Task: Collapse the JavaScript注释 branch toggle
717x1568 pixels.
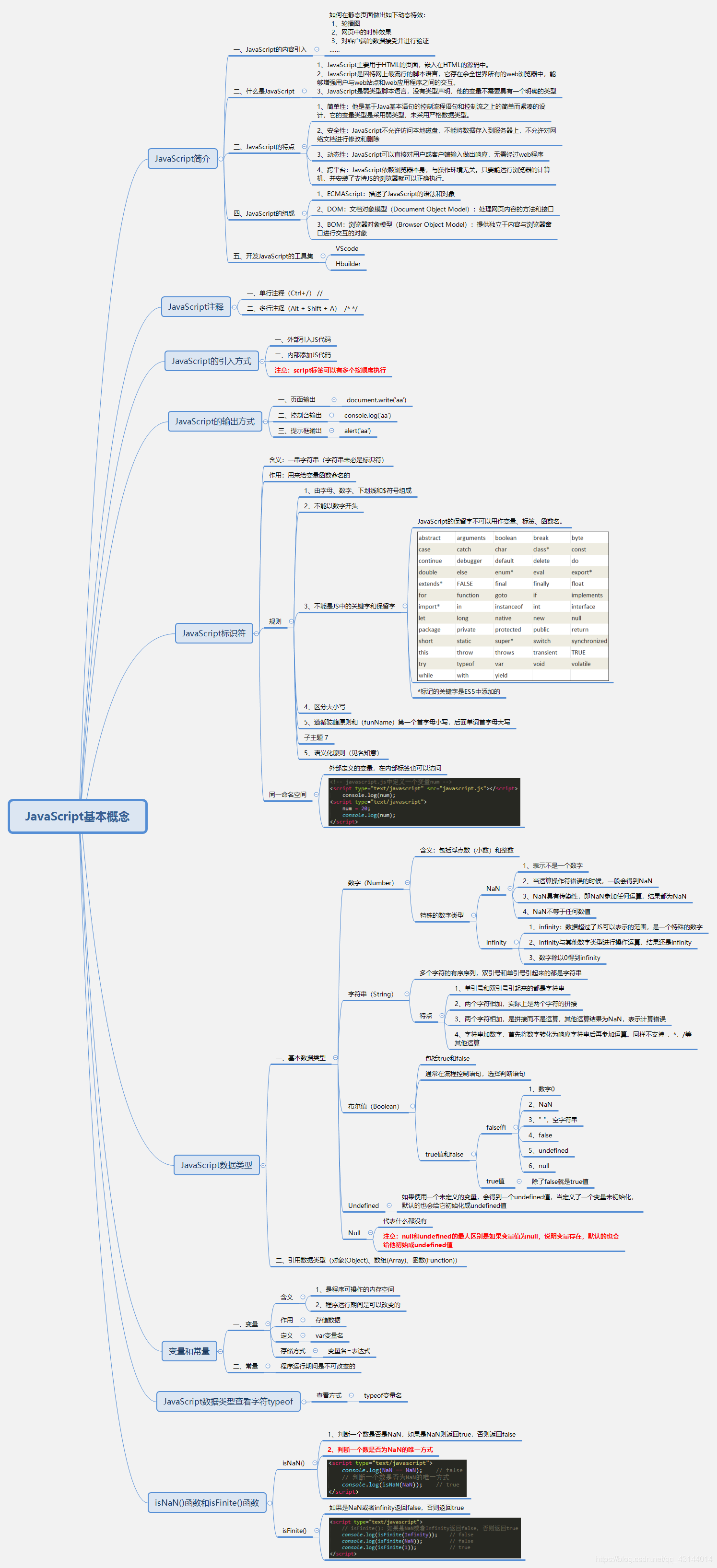Action: tap(235, 307)
